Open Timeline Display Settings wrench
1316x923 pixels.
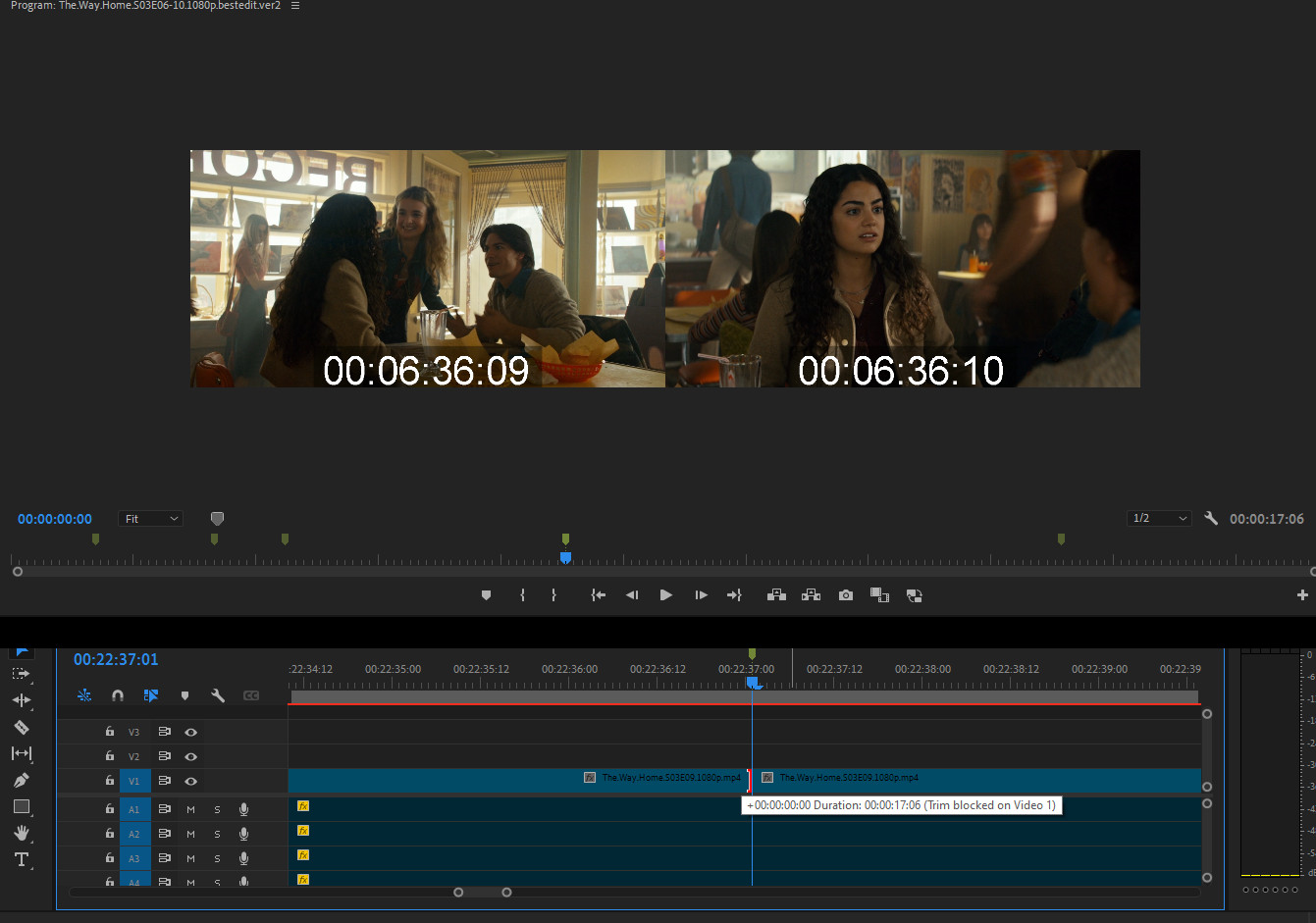tap(218, 695)
